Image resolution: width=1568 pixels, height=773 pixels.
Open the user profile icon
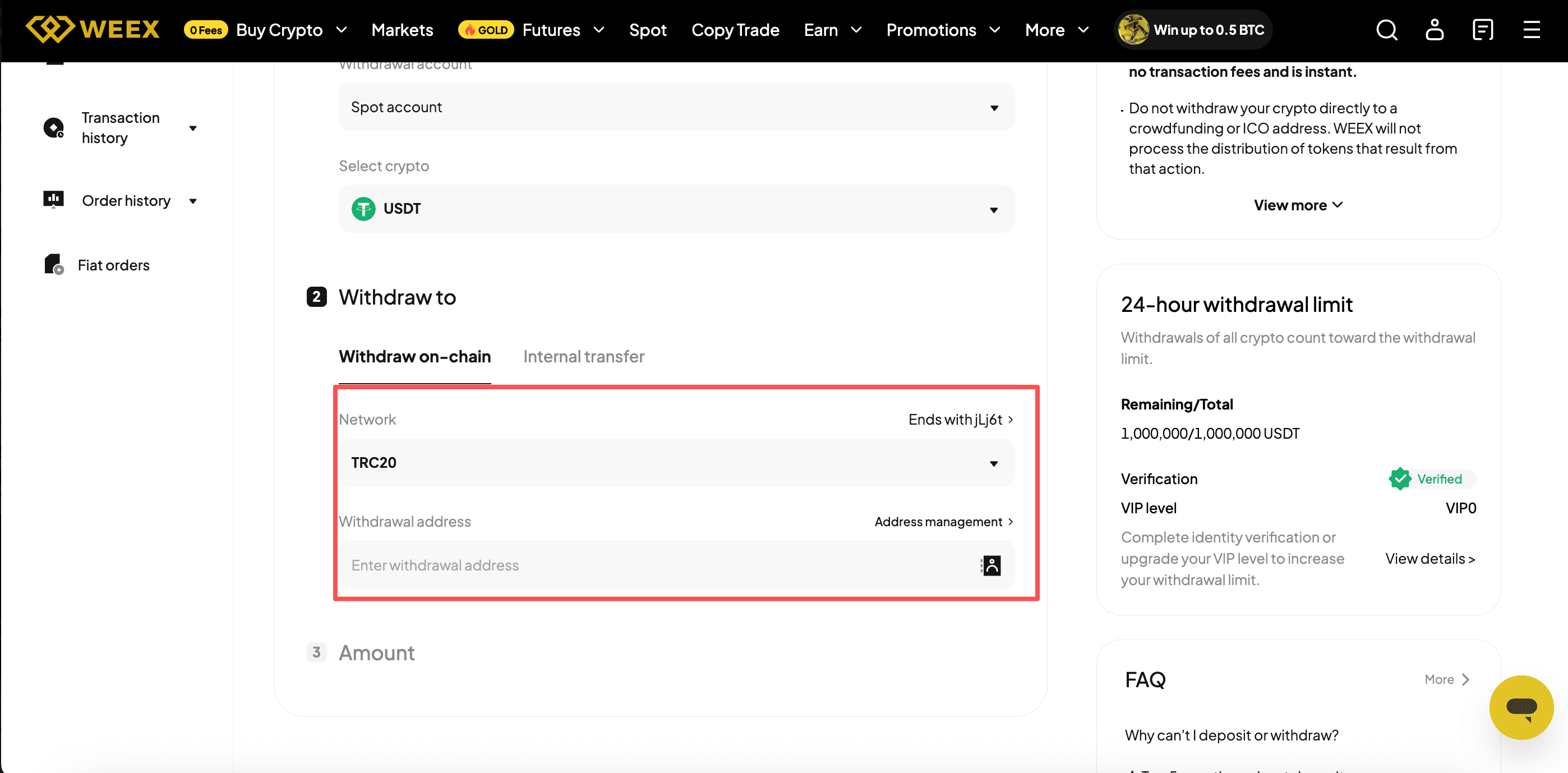pyautogui.click(x=1435, y=29)
